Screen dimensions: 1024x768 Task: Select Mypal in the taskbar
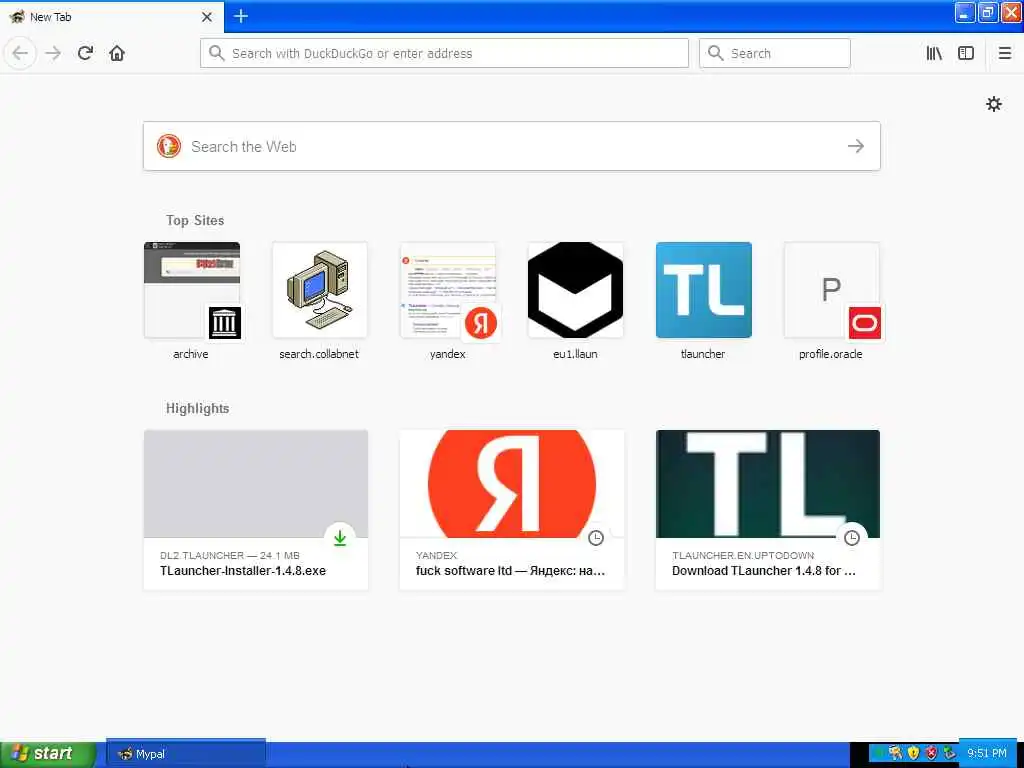click(x=186, y=754)
